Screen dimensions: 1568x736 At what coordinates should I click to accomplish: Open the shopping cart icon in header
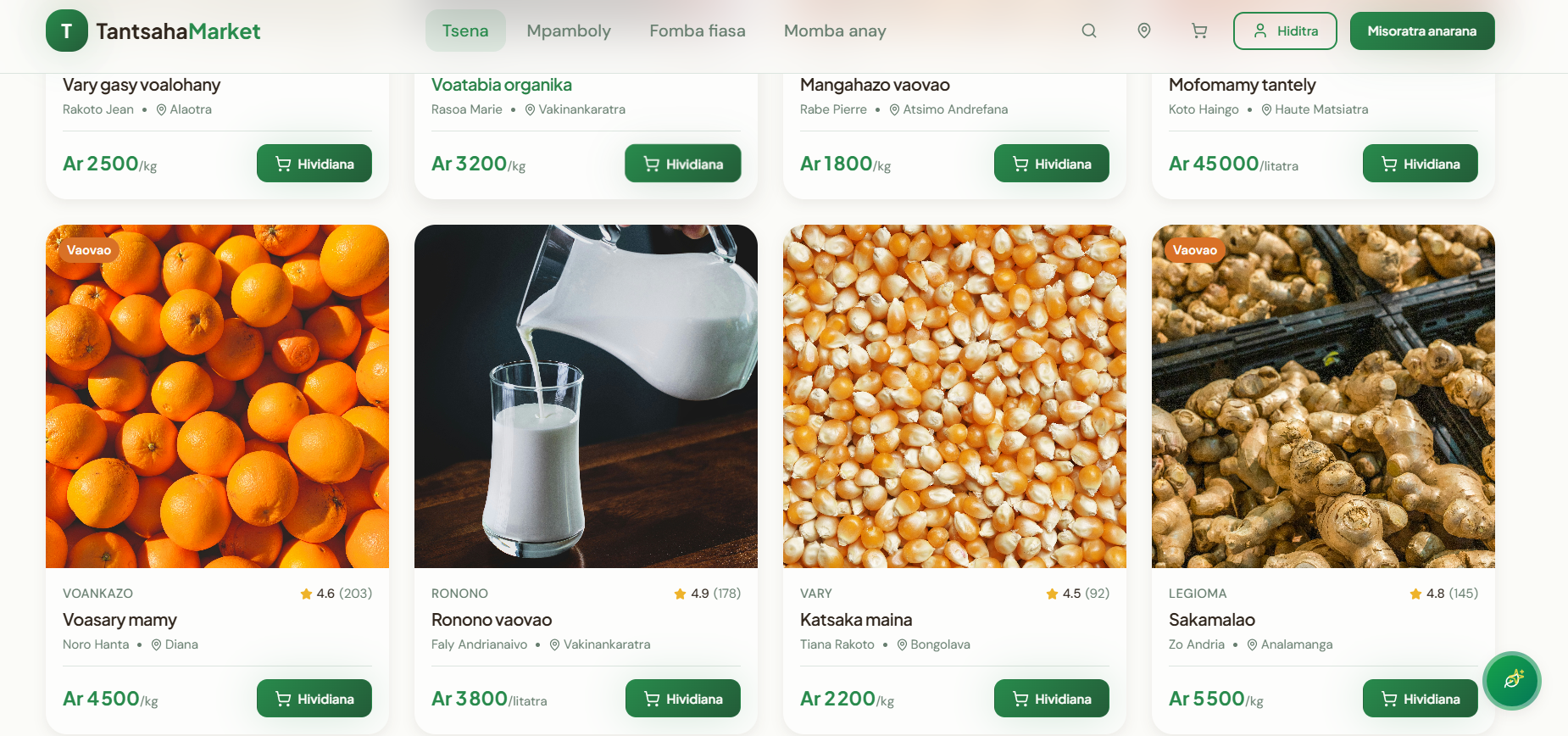point(1199,31)
